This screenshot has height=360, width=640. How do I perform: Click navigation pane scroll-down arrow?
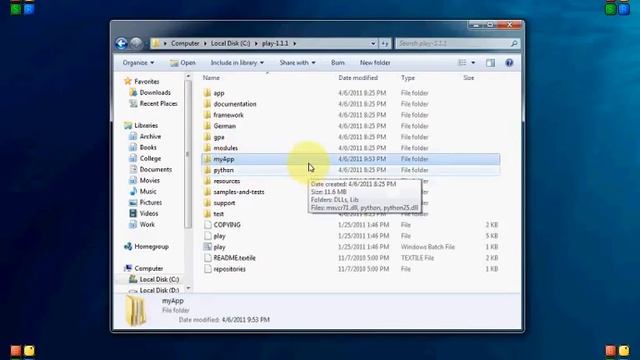pyautogui.click(x=188, y=288)
